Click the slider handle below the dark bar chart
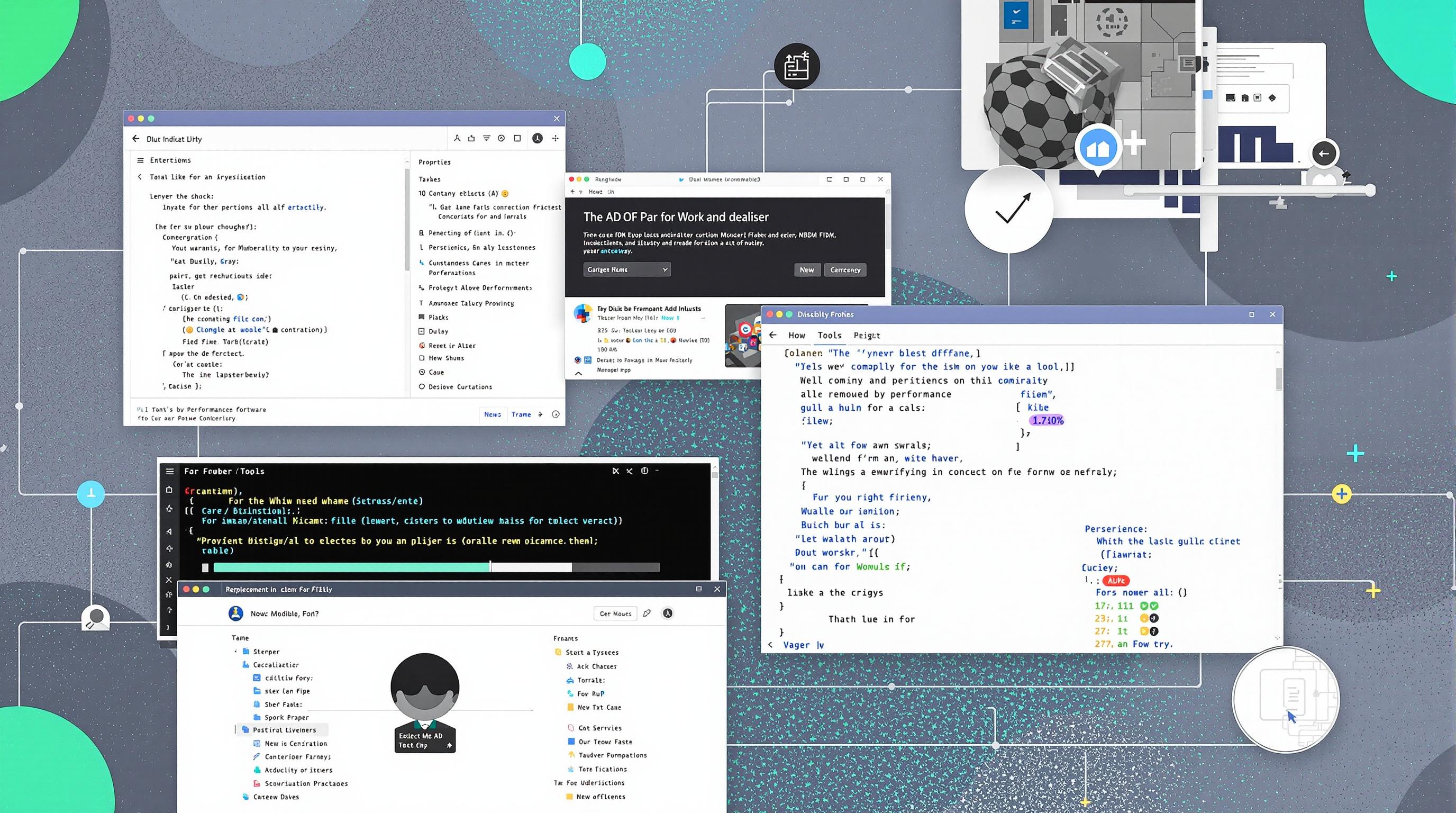The width and height of the screenshot is (1456, 813). click(x=1370, y=191)
